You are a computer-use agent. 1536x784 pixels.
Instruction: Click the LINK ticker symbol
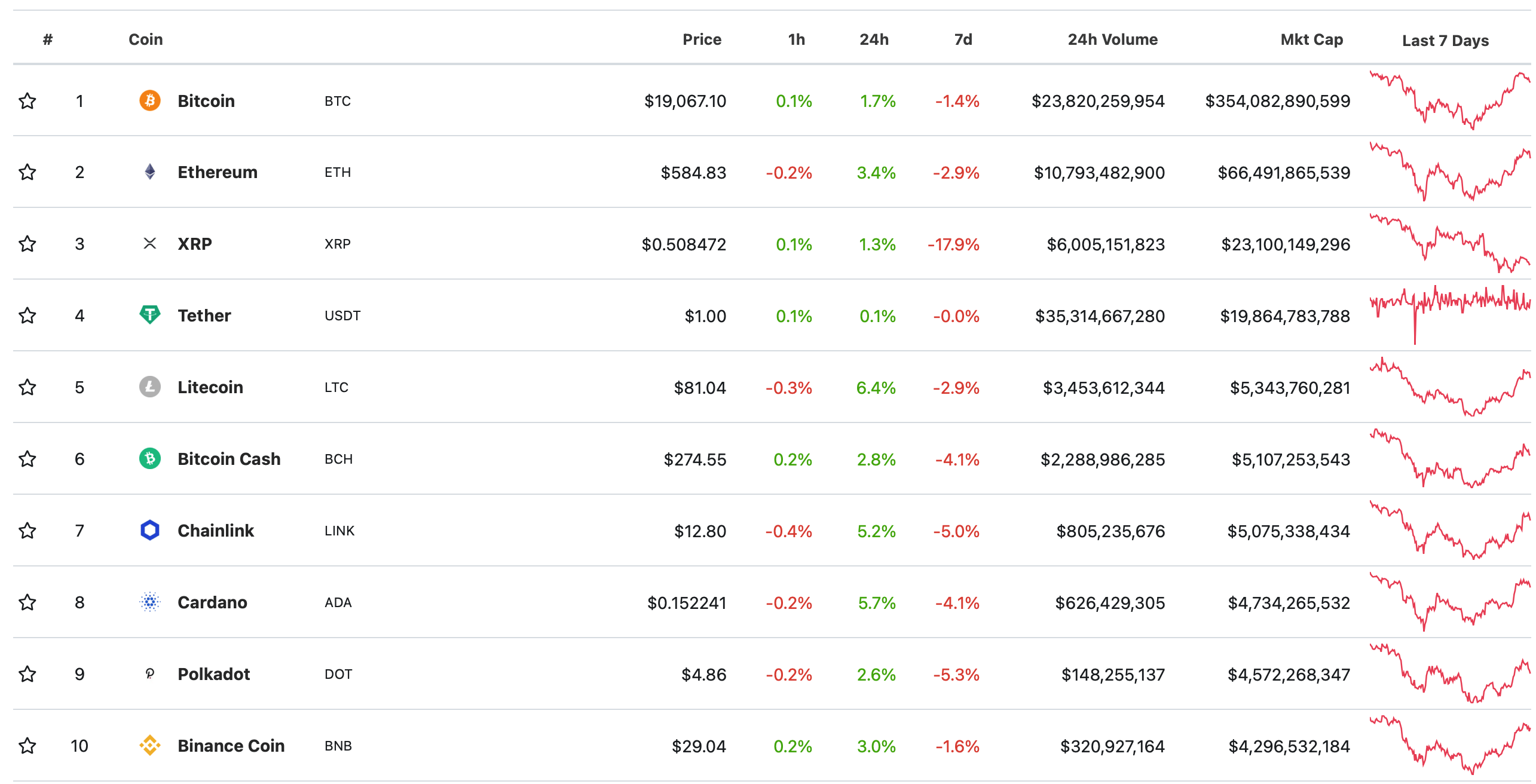pos(339,531)
